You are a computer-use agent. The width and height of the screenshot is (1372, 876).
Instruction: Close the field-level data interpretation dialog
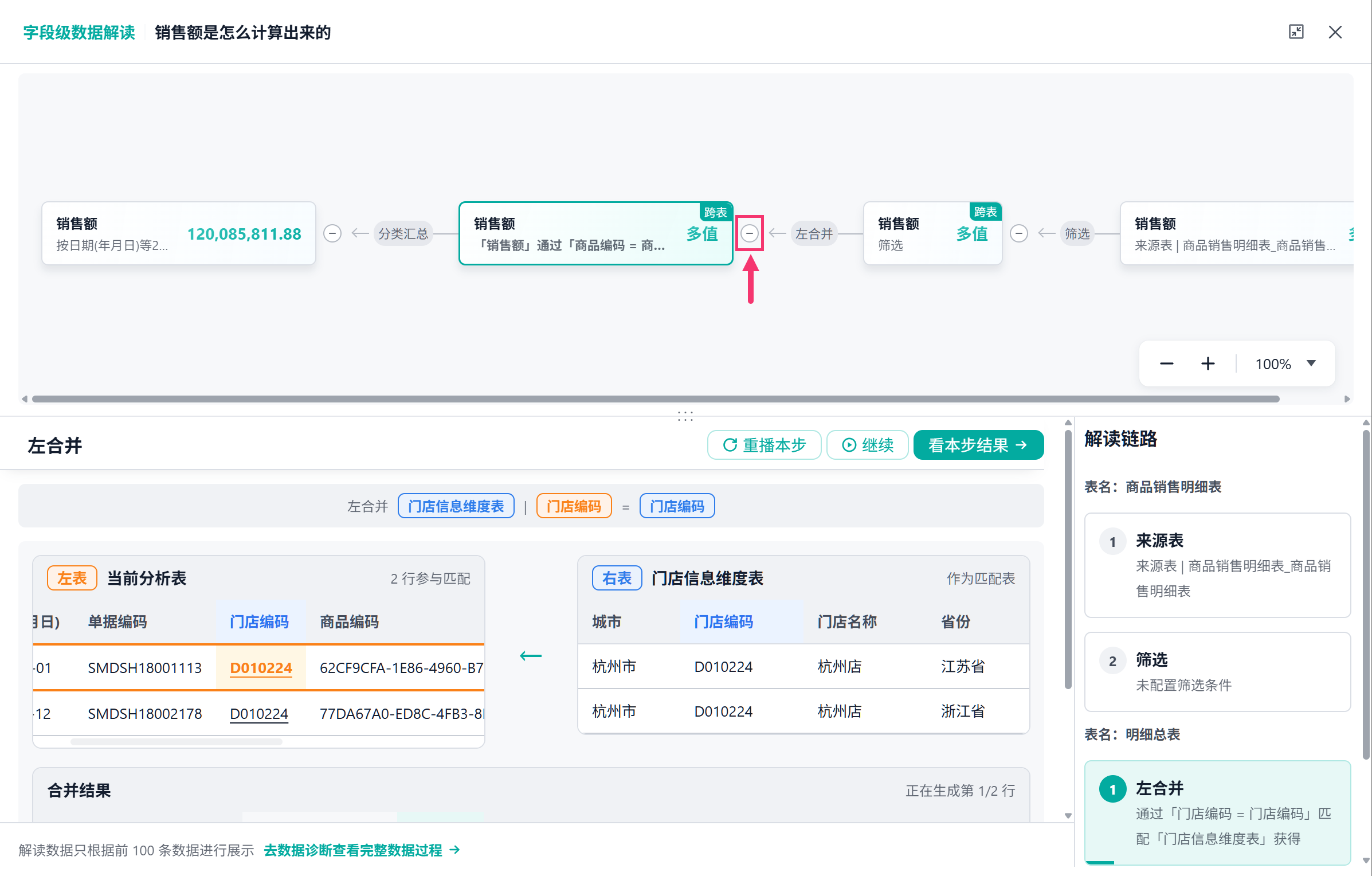1335,32
